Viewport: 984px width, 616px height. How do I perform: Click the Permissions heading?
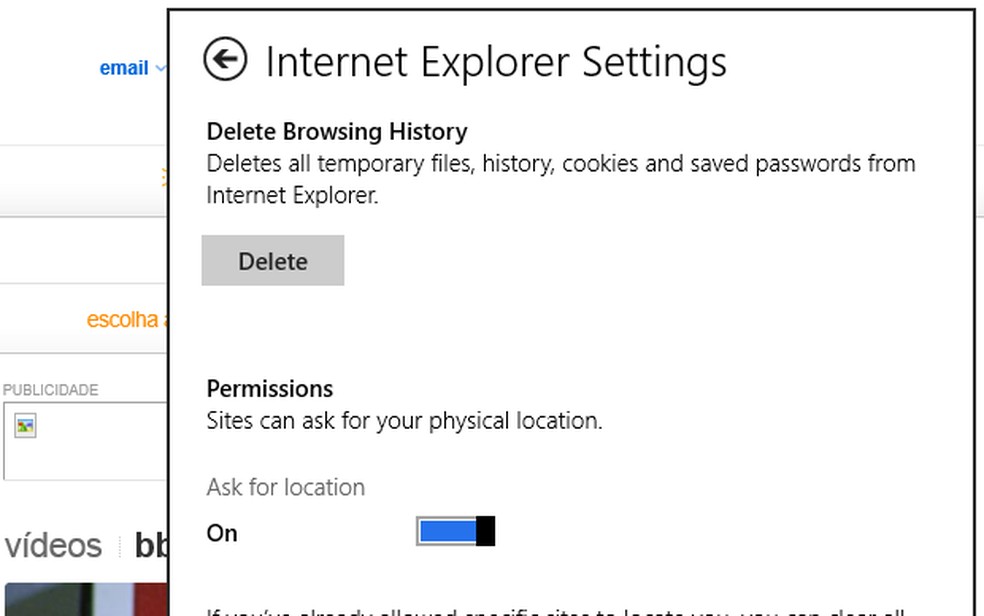point(270,388)
